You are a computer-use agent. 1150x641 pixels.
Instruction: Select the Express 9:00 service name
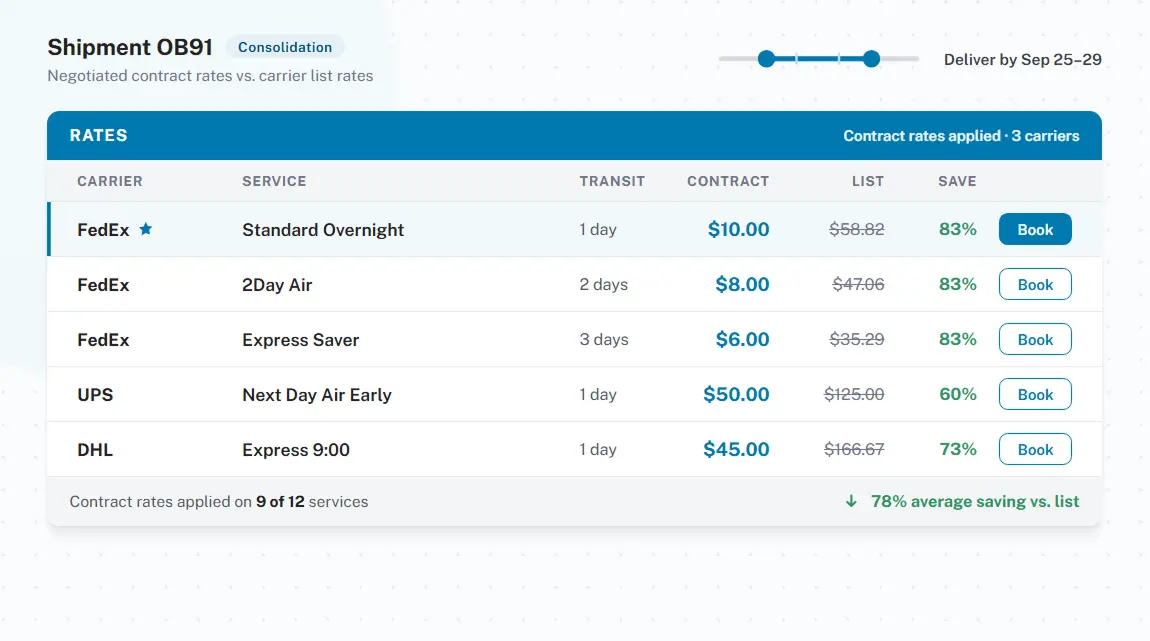[296, 450]
